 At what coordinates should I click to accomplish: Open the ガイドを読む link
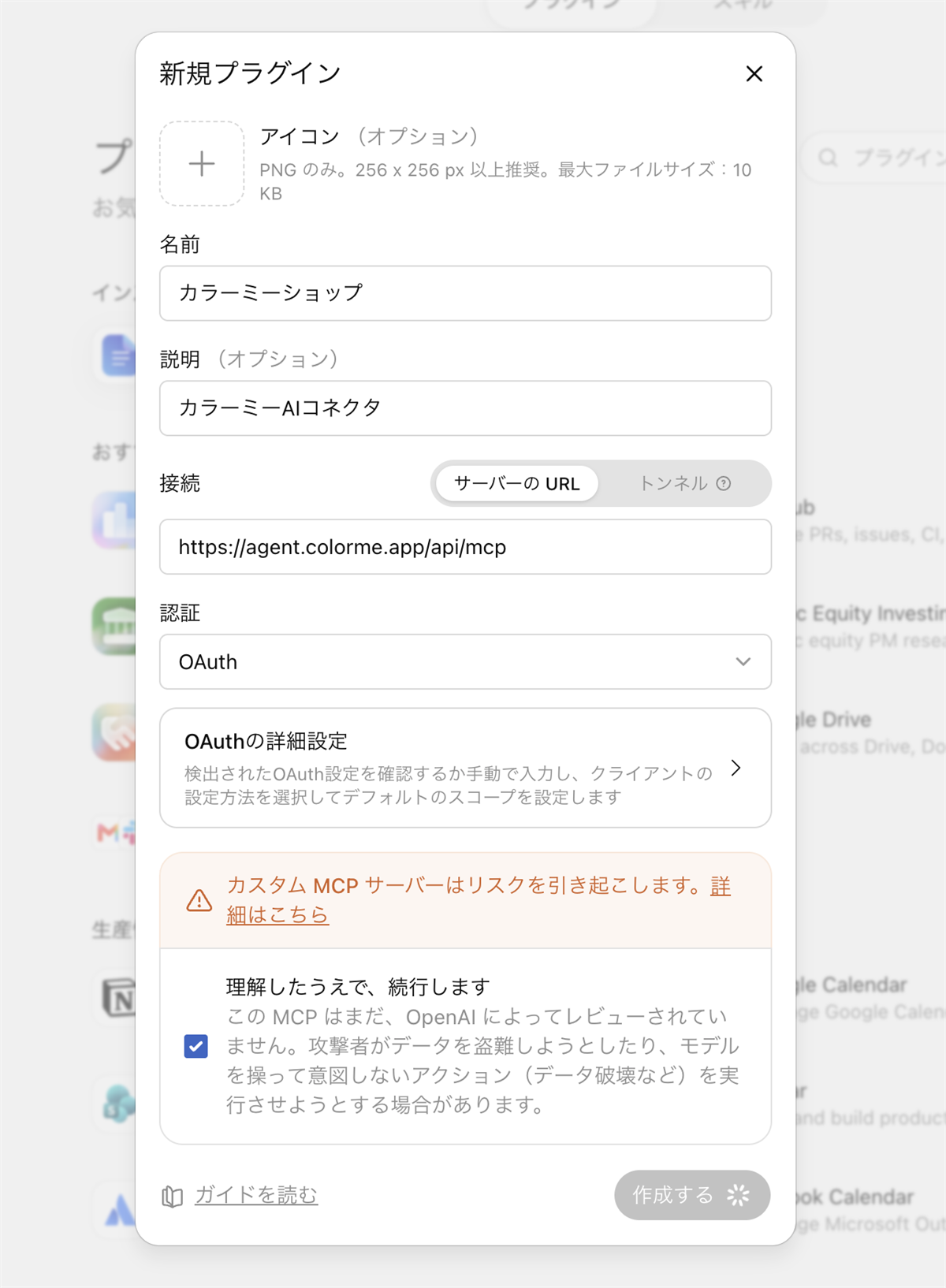click(256, 1195)
